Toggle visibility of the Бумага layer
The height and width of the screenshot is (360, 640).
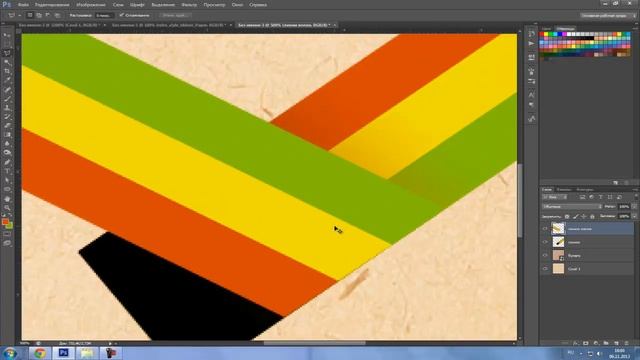coord(545,255)
